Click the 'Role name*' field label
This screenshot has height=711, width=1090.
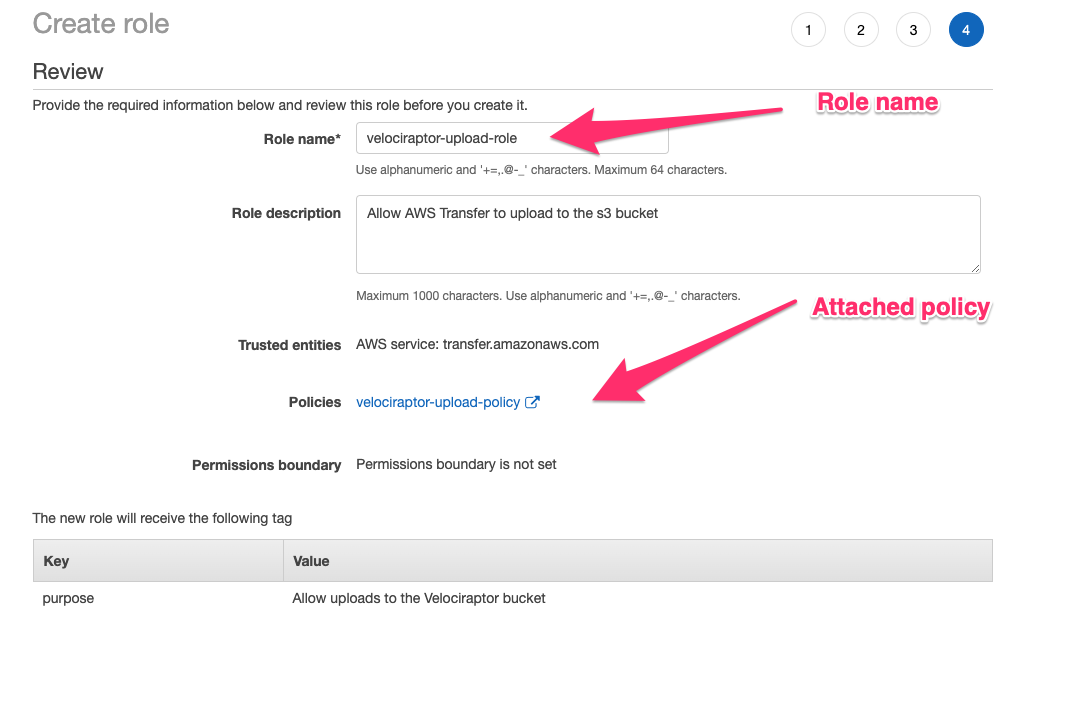[x=302, y=139]
